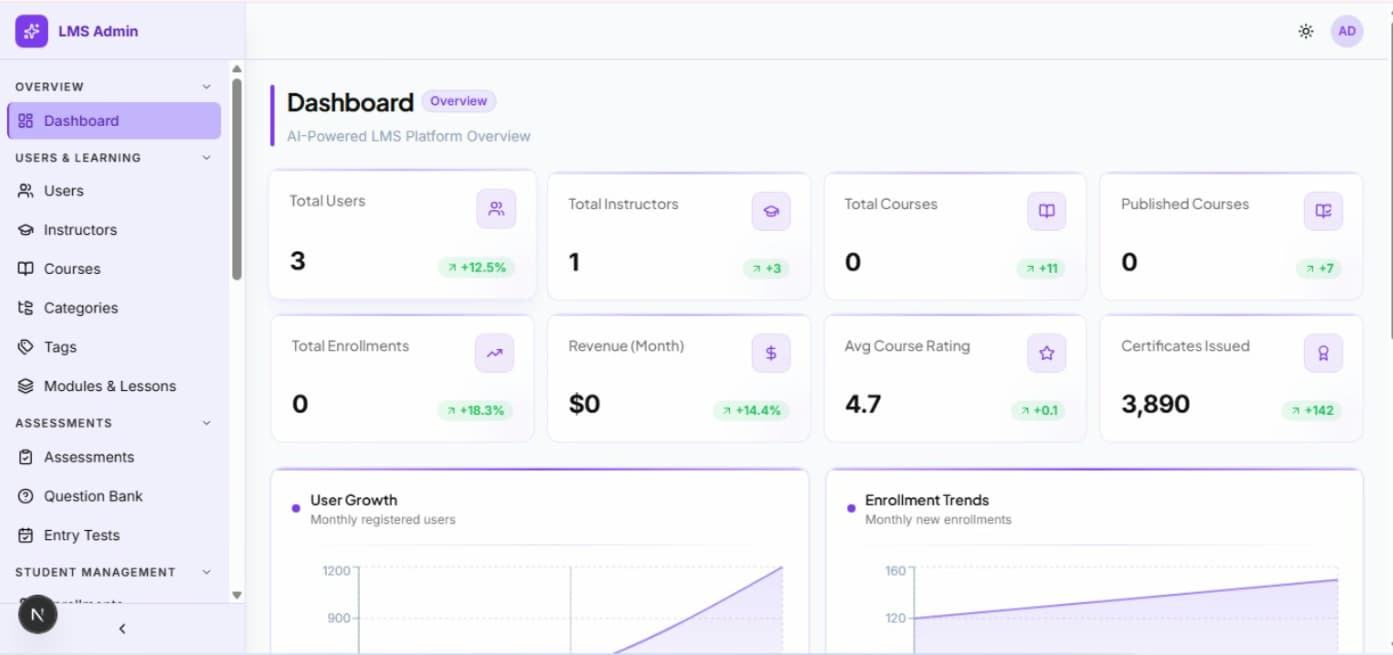Click the Tags label icon in sidebar
Image resolution: width=1393 pixels, height=655 pixels.
tap(26, 347)
